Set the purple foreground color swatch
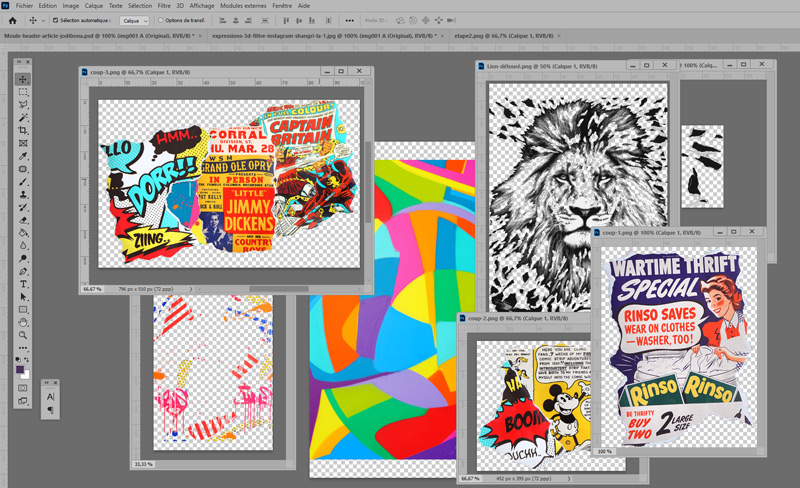Viewport: 800px width, 488px height. pos(20,369)
